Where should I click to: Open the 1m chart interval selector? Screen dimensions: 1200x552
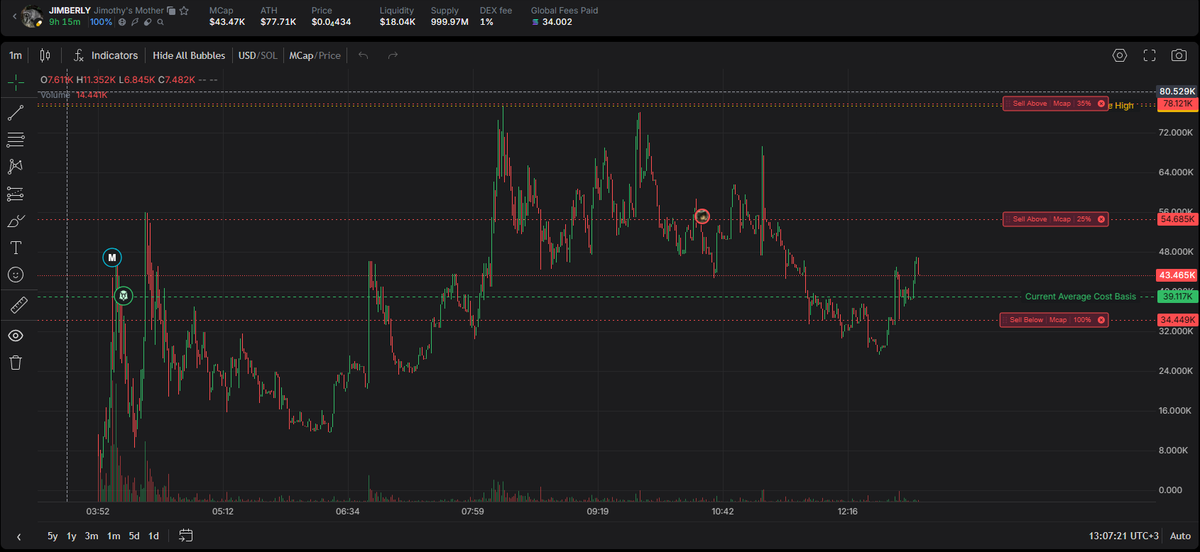15,56
